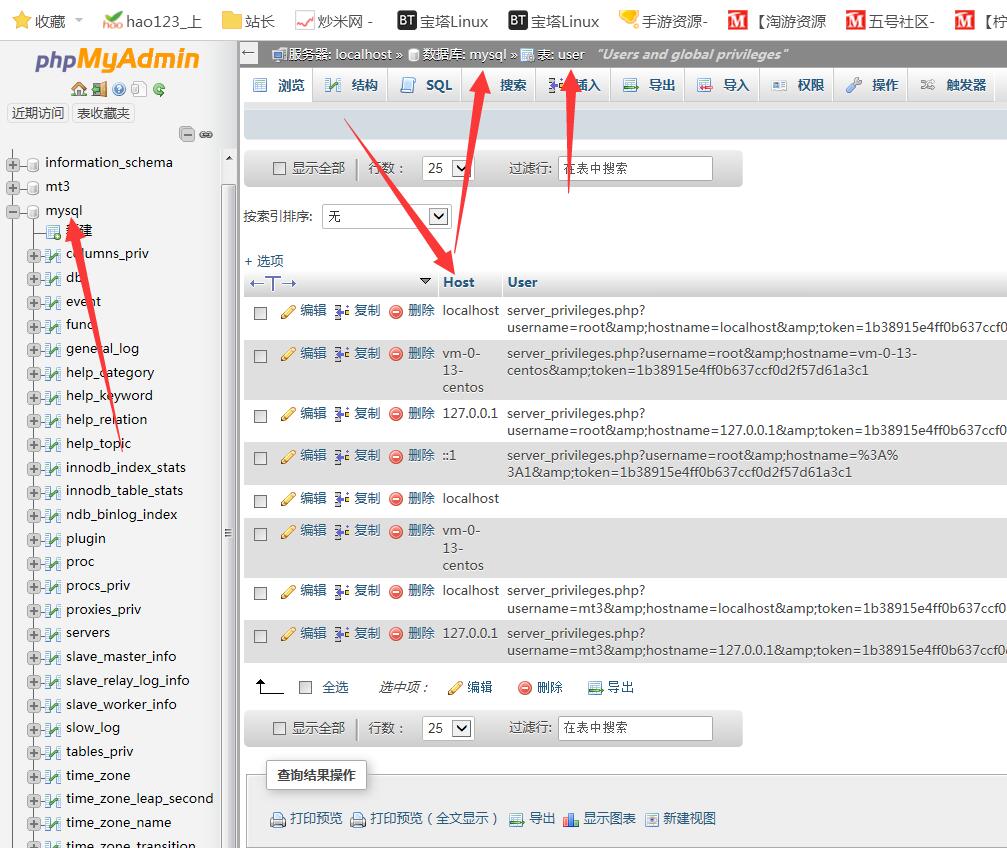Click the phpMyAdmin home icon
Screen dimensions: 1007x848
click(x=78, y=90)
